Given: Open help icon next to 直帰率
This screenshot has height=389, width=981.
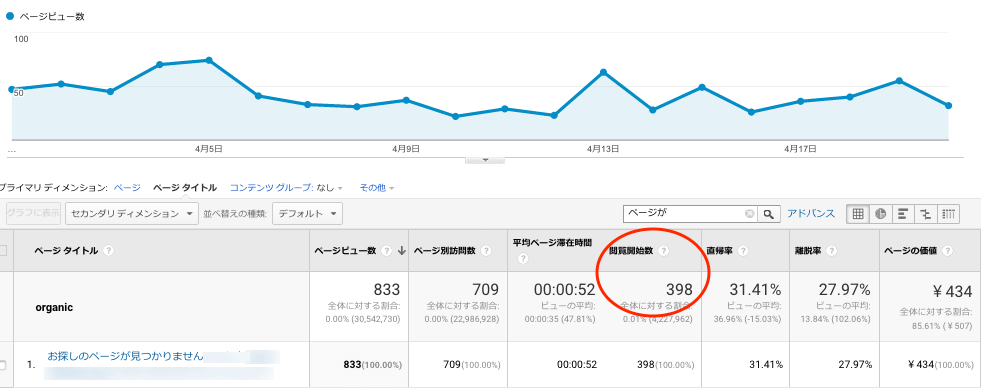Looking at the screenshot, I should click(x=743, y=251).
